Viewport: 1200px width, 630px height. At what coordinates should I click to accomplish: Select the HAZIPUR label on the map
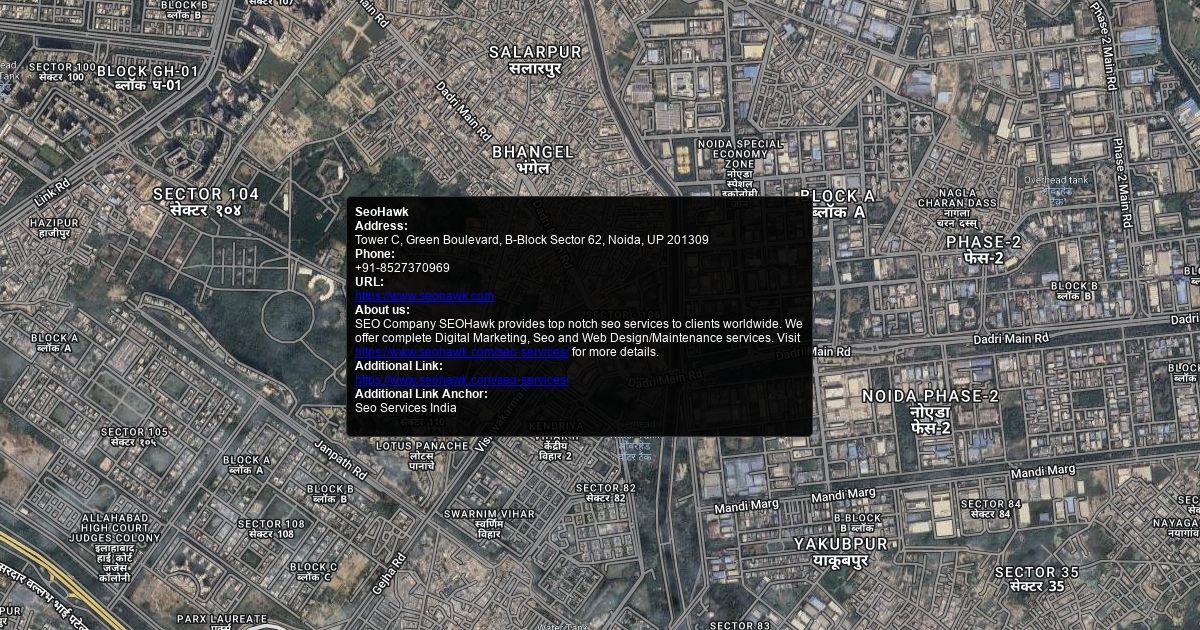coord(54,222)
